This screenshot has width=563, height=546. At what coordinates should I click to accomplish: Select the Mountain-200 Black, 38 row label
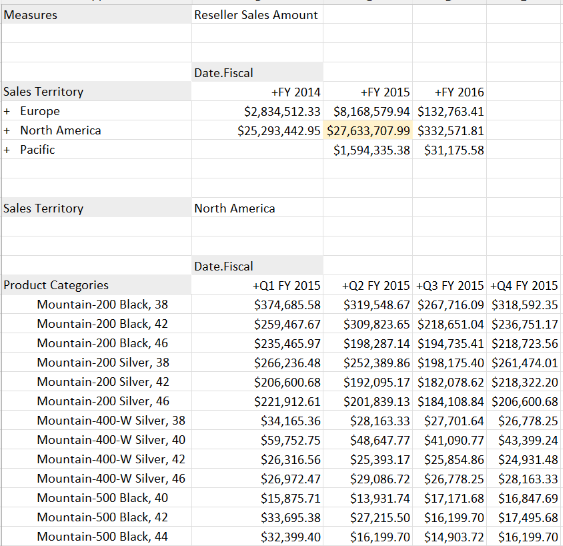(x=102, y=304)
